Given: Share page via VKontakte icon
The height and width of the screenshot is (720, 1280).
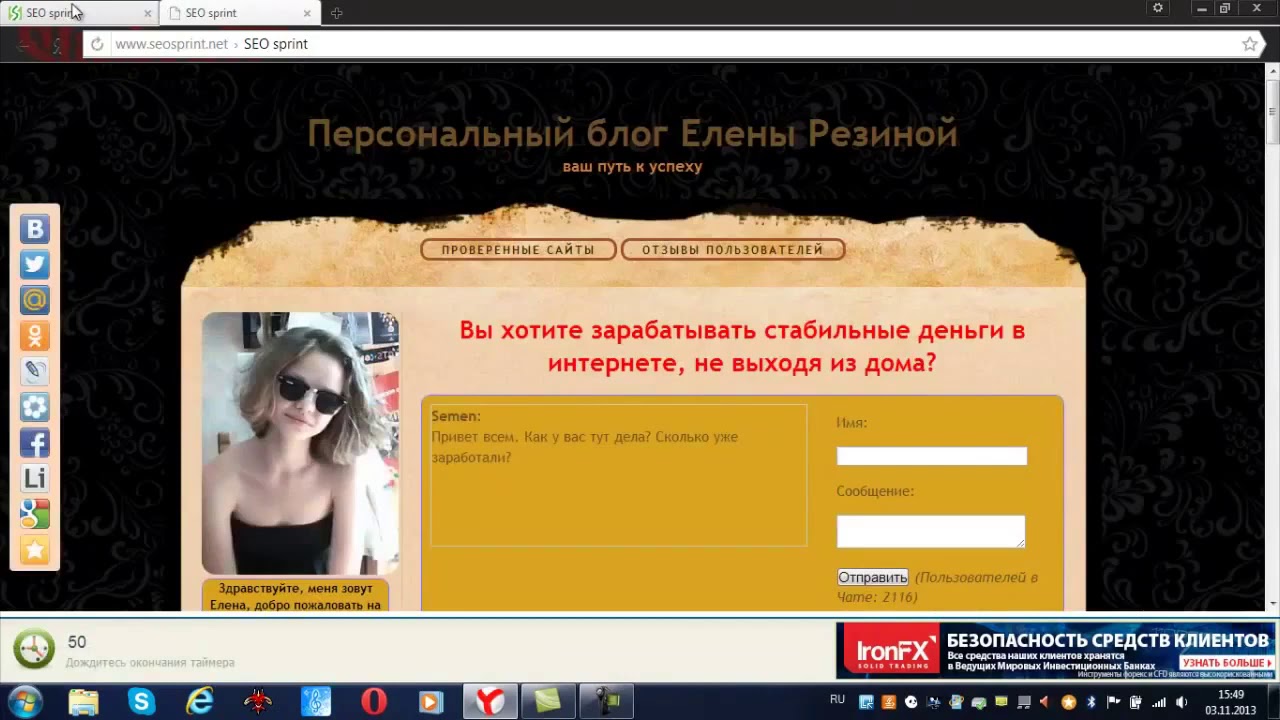Looking at the screenshot, I should coord(35,229).
